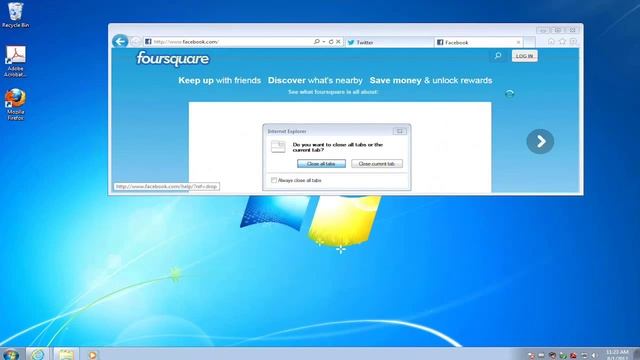Minimize the Internet Explorer window
The width and height of the screenshot is (640, 360).
tap(543, 30)
